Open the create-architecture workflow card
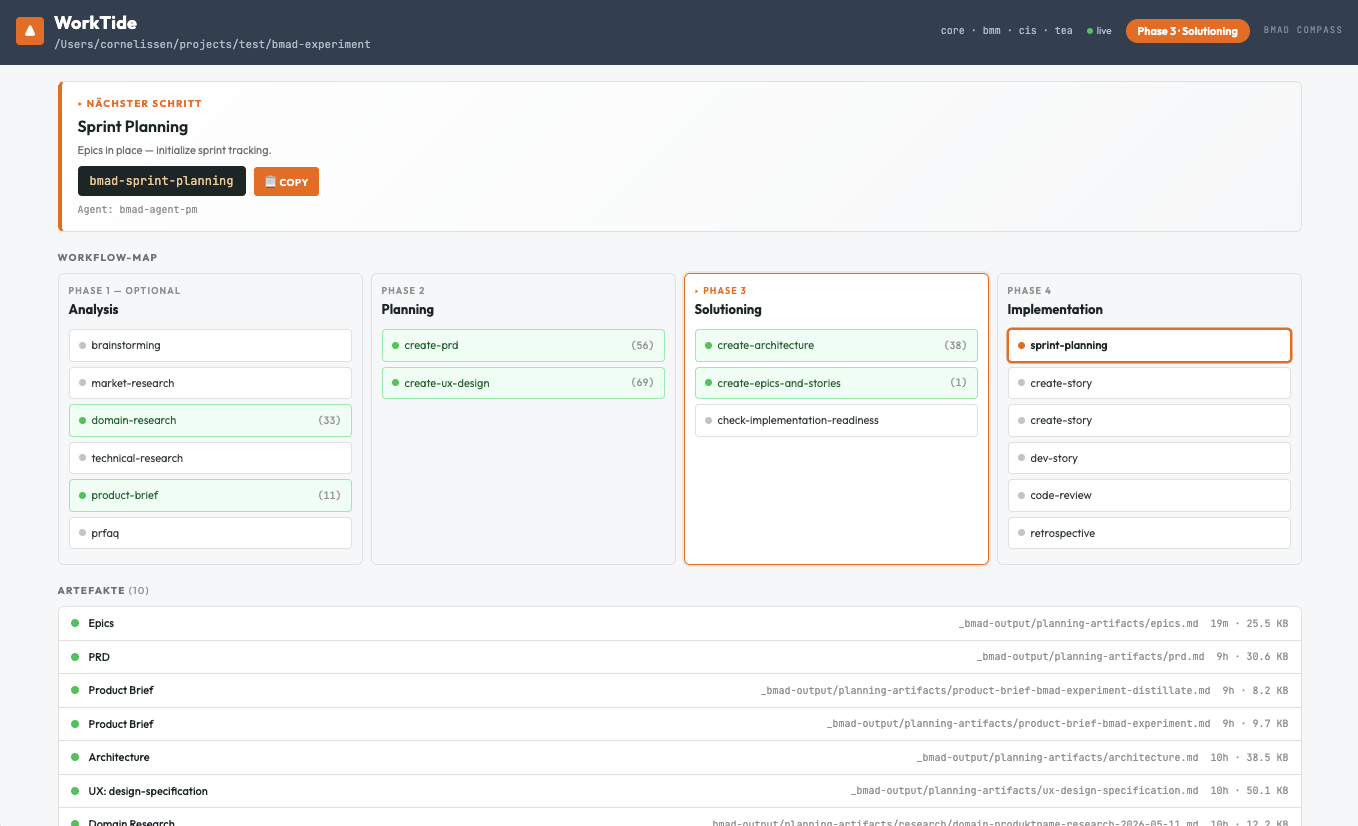 pyautogui.click(x=836, y=345)
